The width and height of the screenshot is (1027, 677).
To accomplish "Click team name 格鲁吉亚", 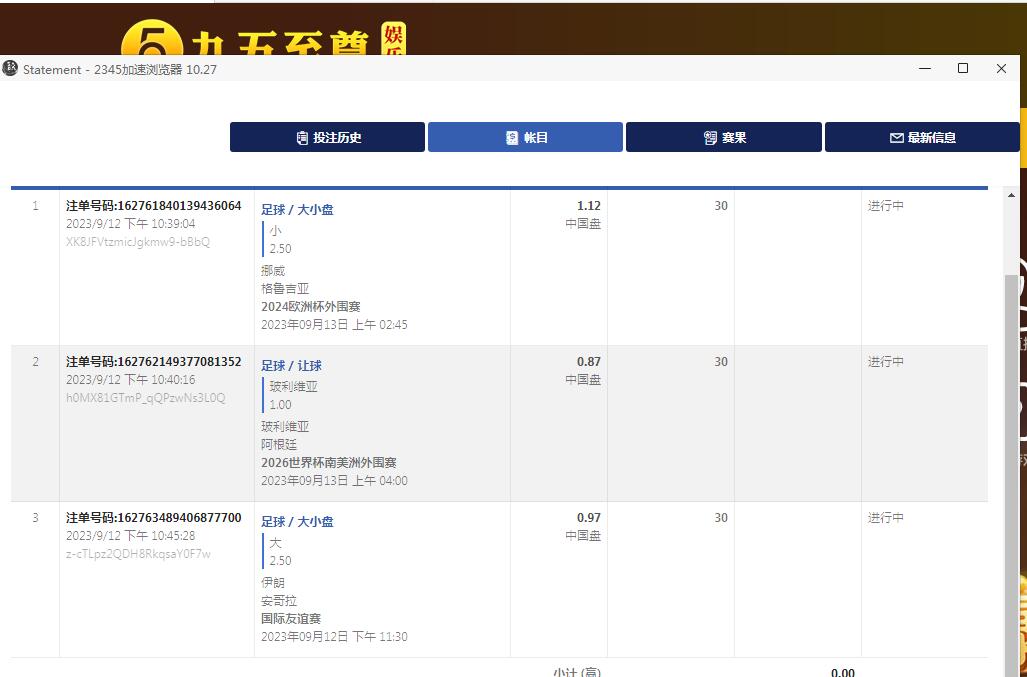I will pyautogui.click(x=285, y=288).
